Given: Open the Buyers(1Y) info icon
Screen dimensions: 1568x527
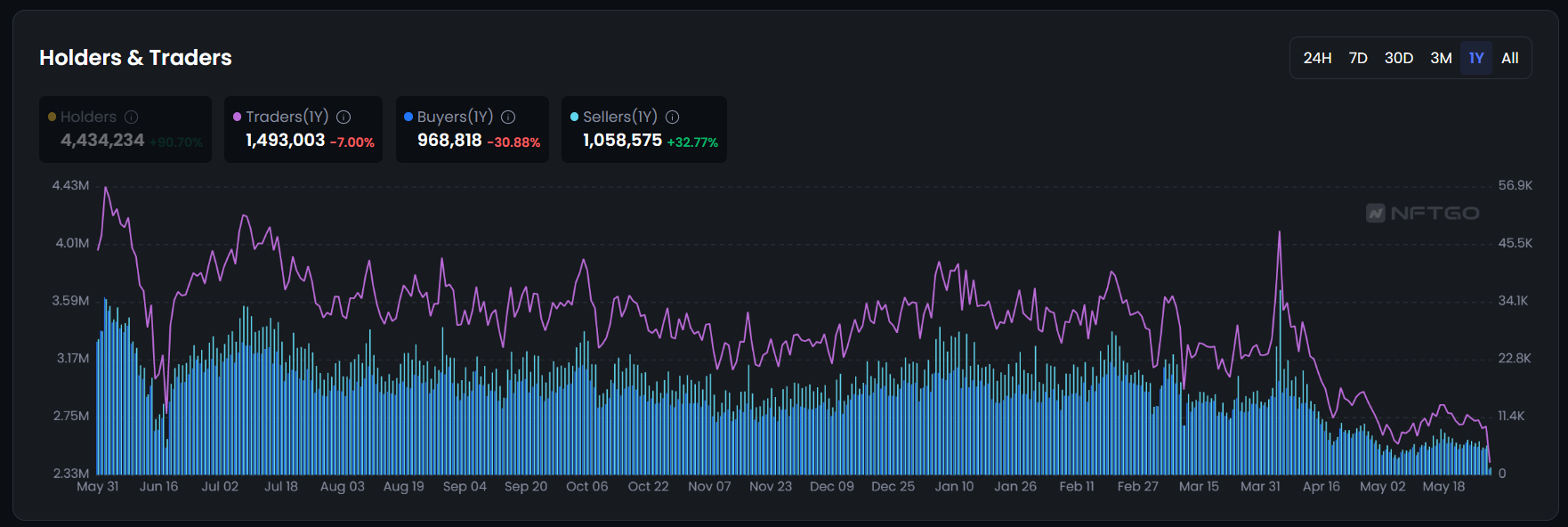Looking at the screenshot, I should tap(508, 117).
